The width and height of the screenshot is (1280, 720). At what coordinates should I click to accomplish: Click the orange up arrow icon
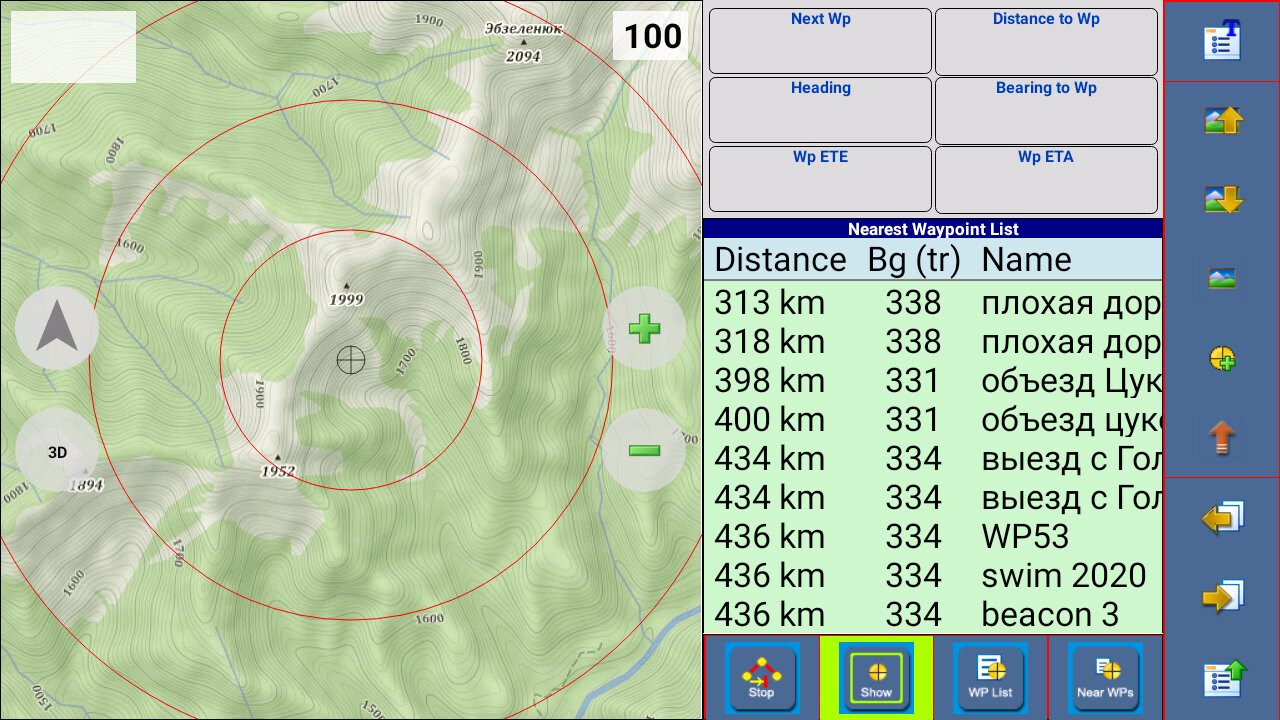coord(1222,438)
